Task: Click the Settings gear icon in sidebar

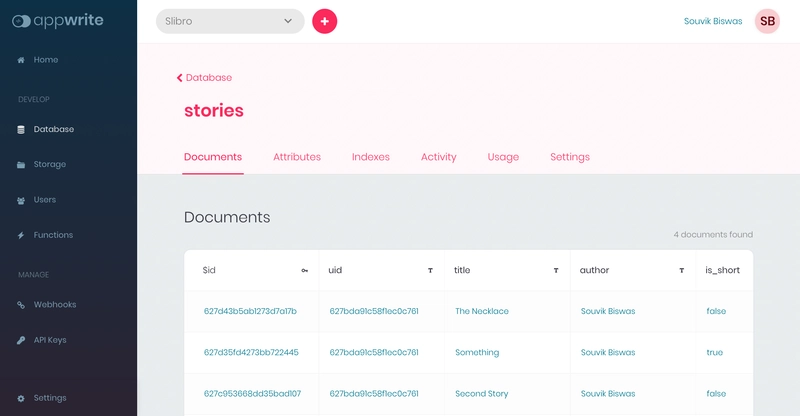Action: click(x=21, y=398)
